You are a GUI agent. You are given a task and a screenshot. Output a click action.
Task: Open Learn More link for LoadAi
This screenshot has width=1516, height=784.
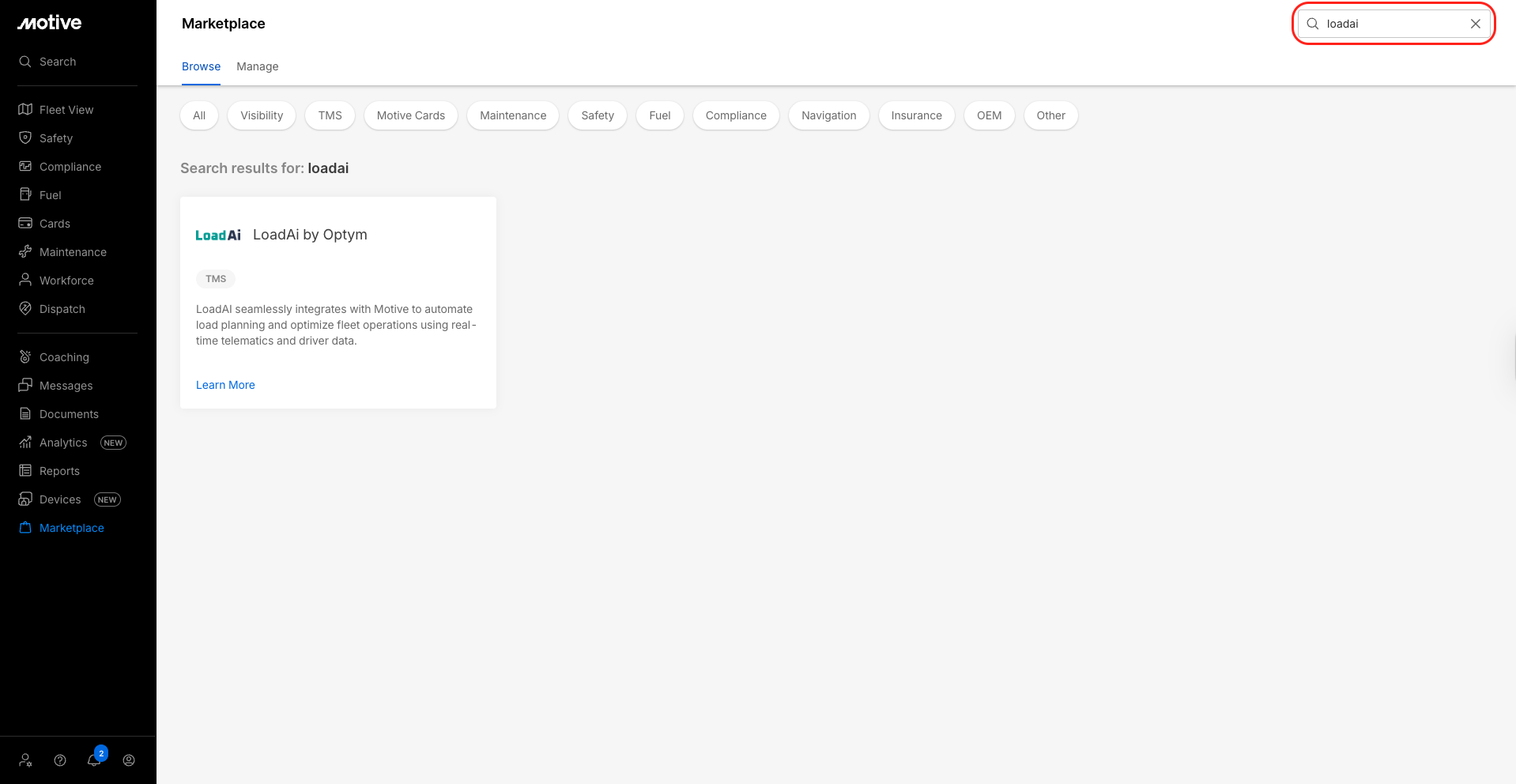point(225,385)
